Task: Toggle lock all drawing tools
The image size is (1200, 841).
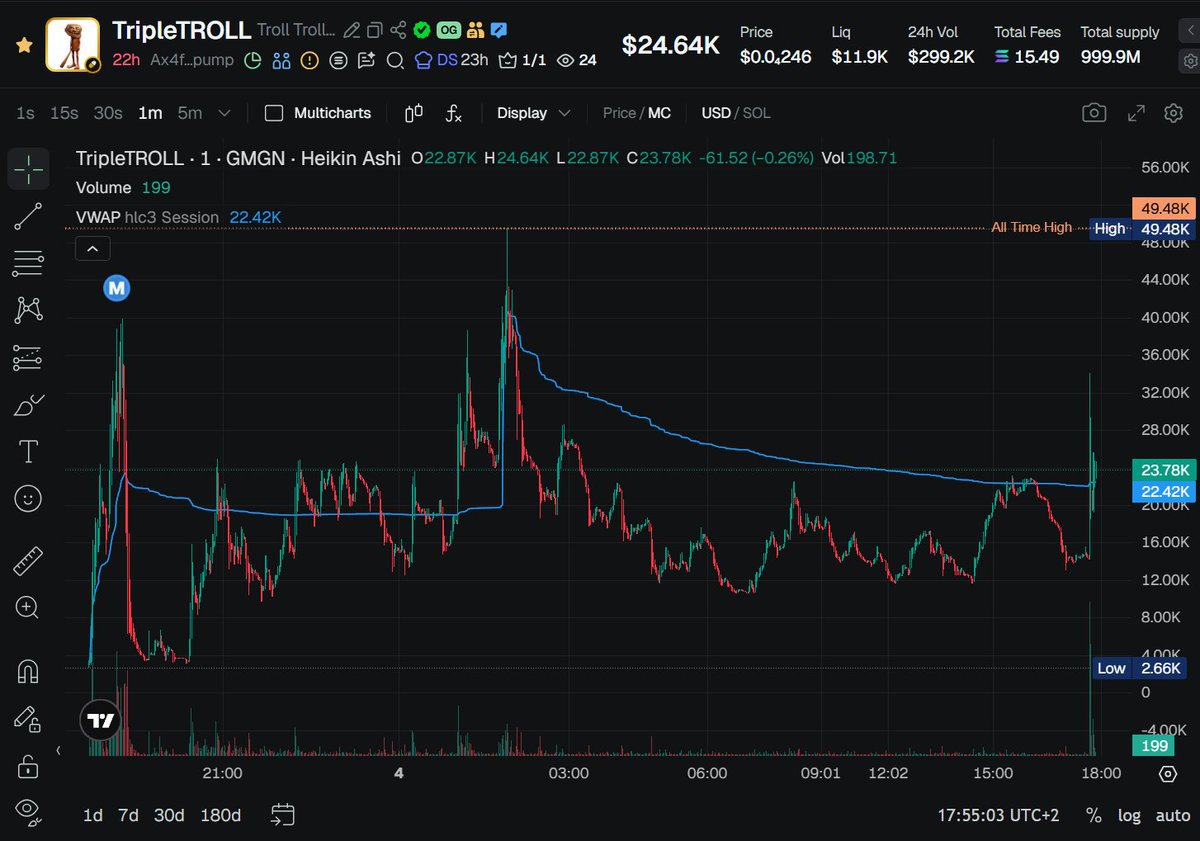Action: (28, 767)
